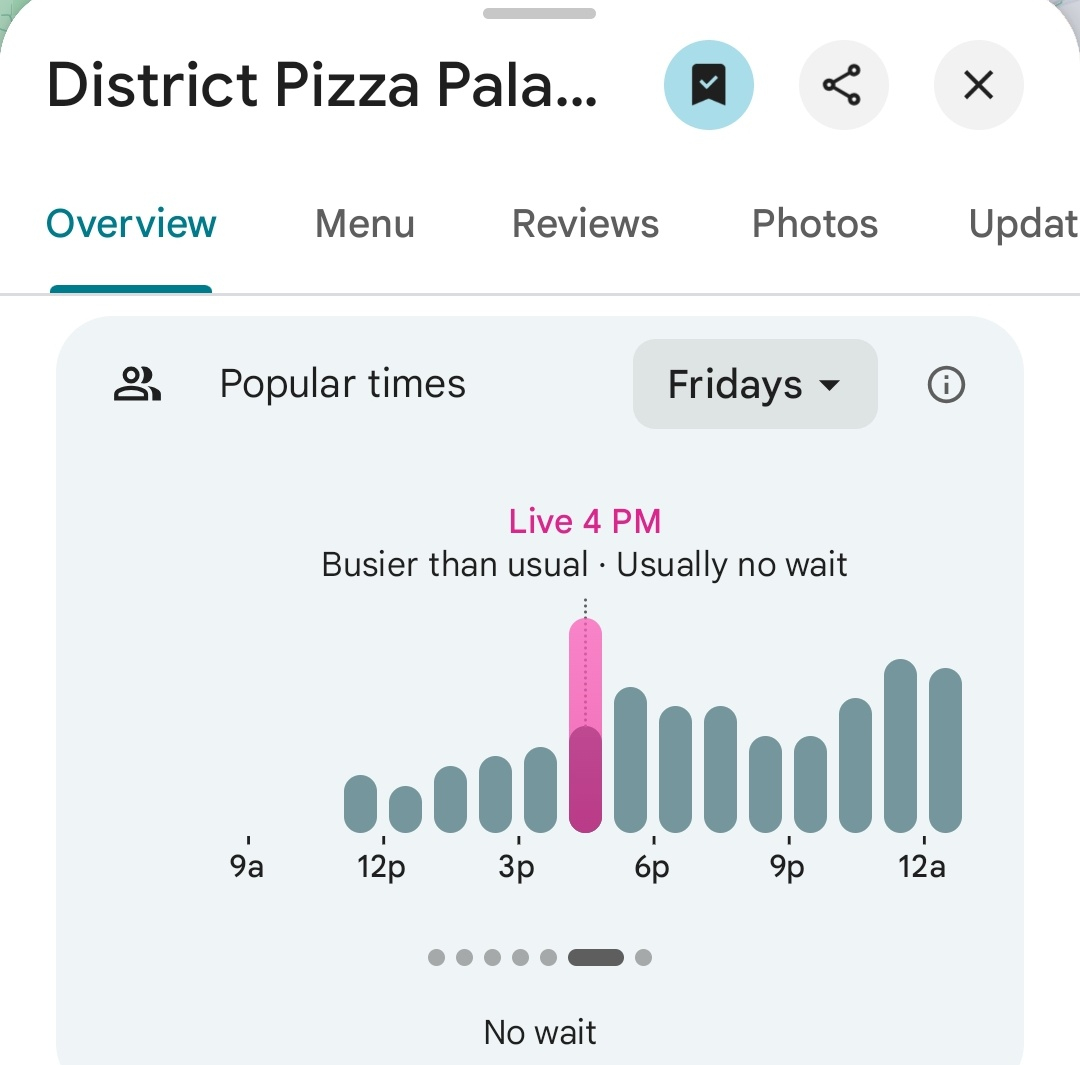This screenshot has width=1080, height=1065.
Task: Select the Overview tab
Action: point(131,223)
